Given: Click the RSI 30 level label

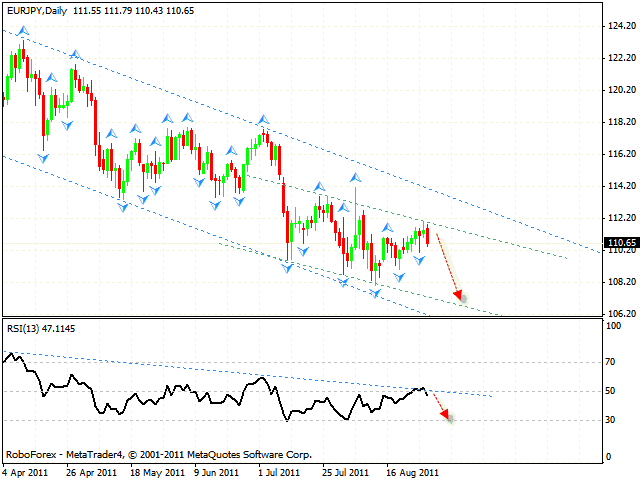Looking at the screenshot, I should 612,421.
